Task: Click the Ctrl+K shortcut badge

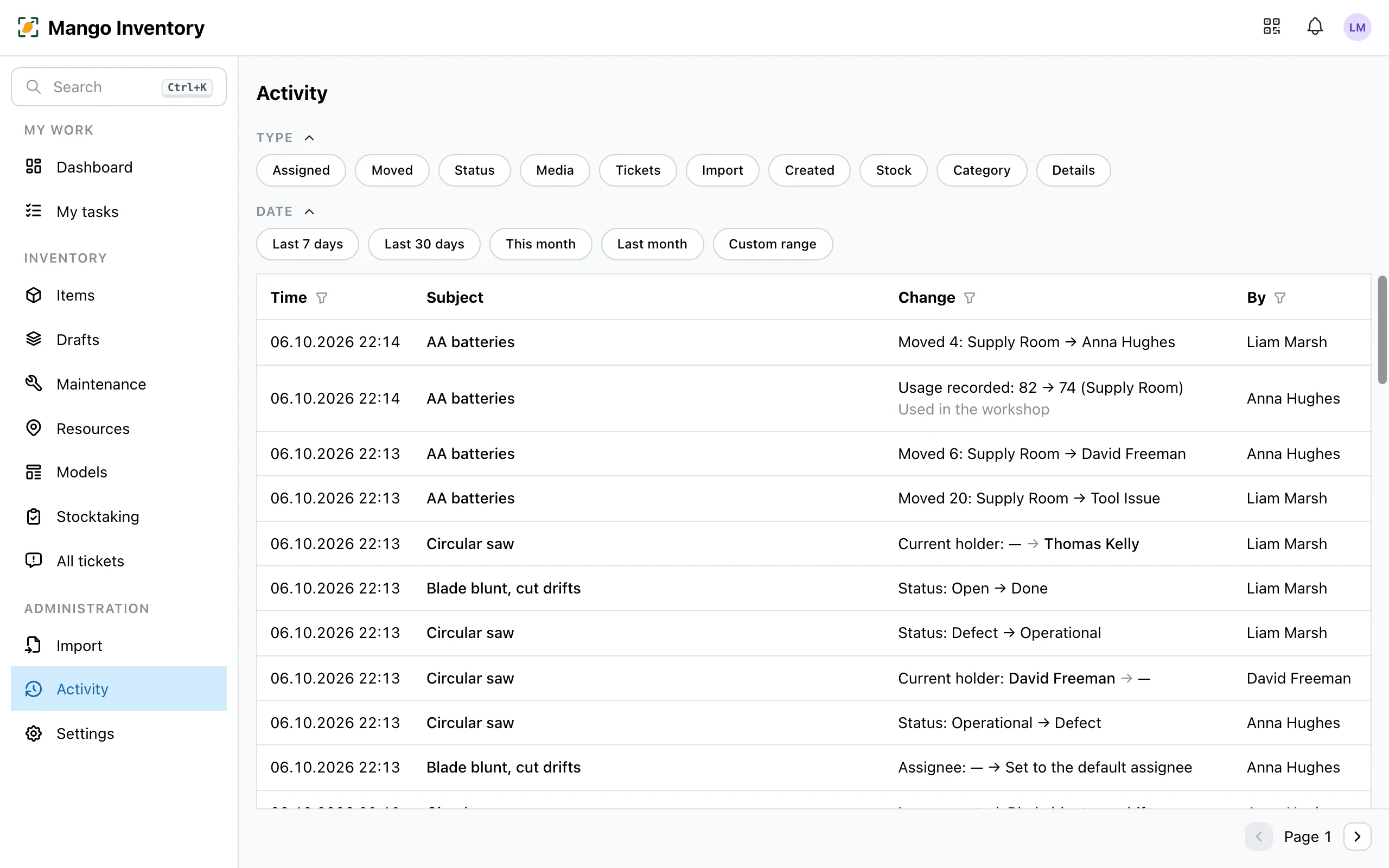Action: click(187, 87)
